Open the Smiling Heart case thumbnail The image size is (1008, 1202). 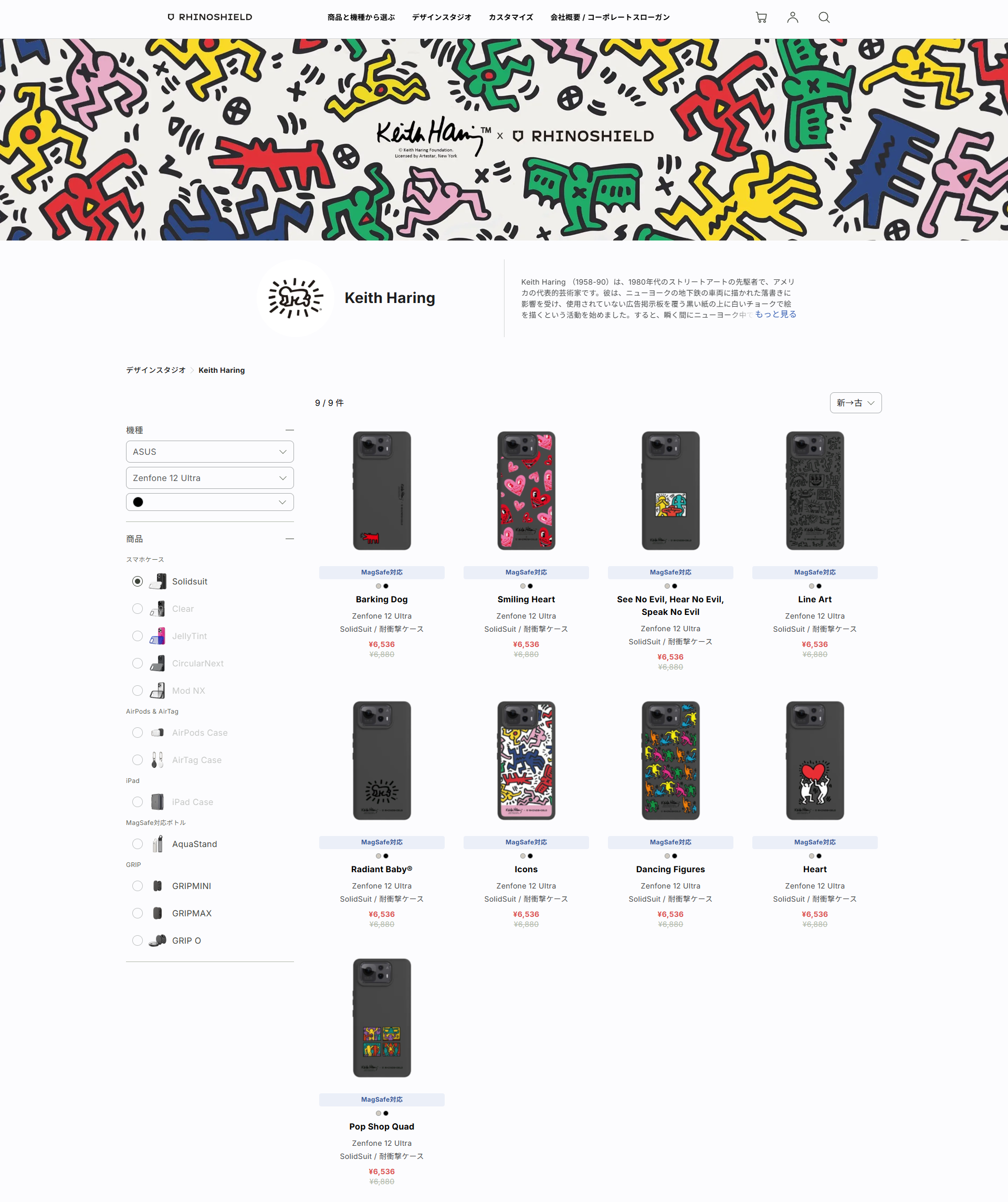[x=526, y=490]
